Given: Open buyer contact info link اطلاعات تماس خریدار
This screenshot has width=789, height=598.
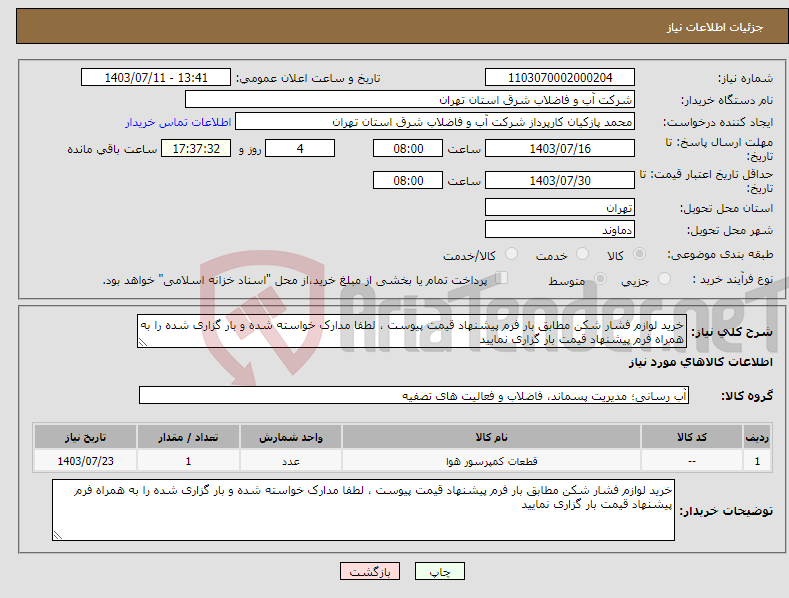Looking at the screenshot, I should (178, 122).
